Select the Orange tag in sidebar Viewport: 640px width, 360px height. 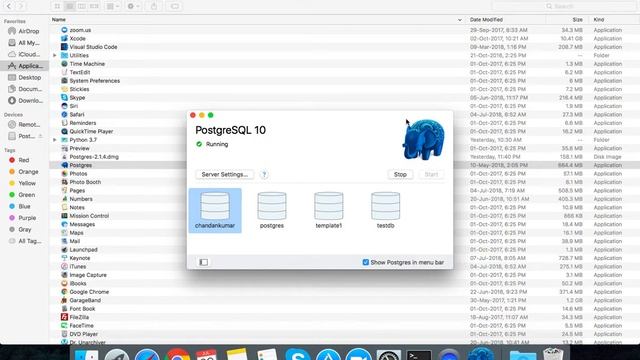pyautogui.click(x=24, y=172)
